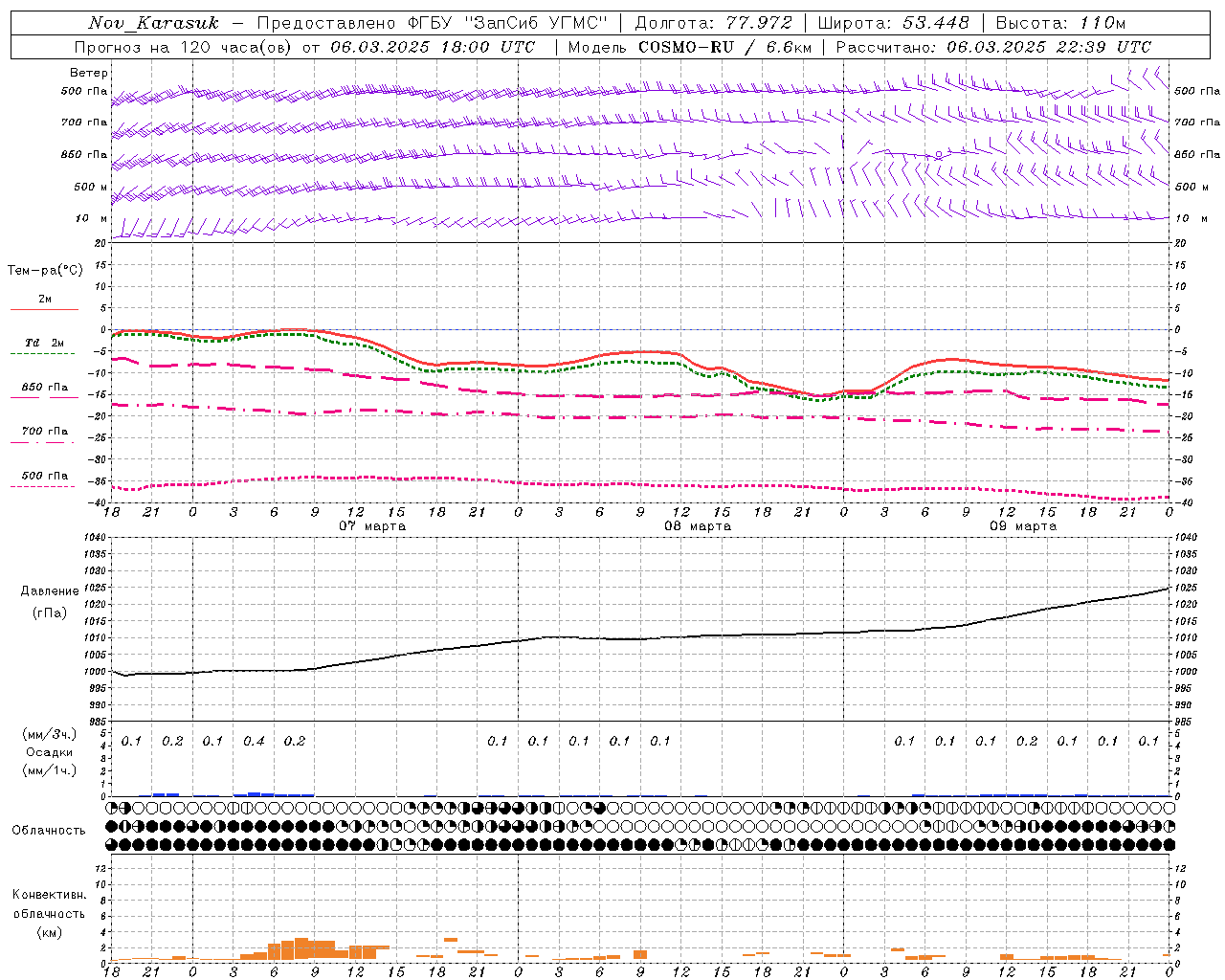
Task: Click the (мм/1ч.) precipitation unit label
Action: pos(50,770)
